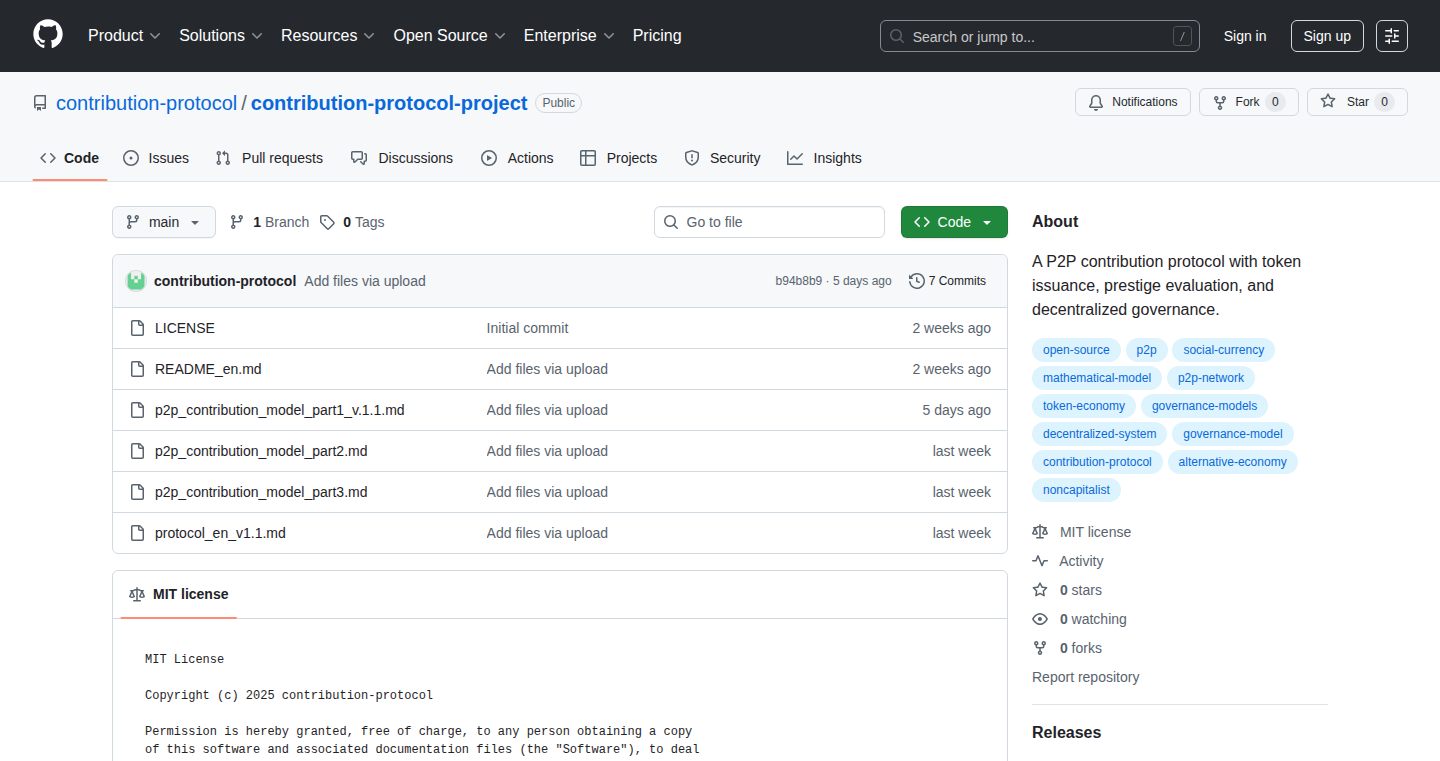Click the file icon beside p2p_contribution_model_part3.md

click(x=138, y=492)
